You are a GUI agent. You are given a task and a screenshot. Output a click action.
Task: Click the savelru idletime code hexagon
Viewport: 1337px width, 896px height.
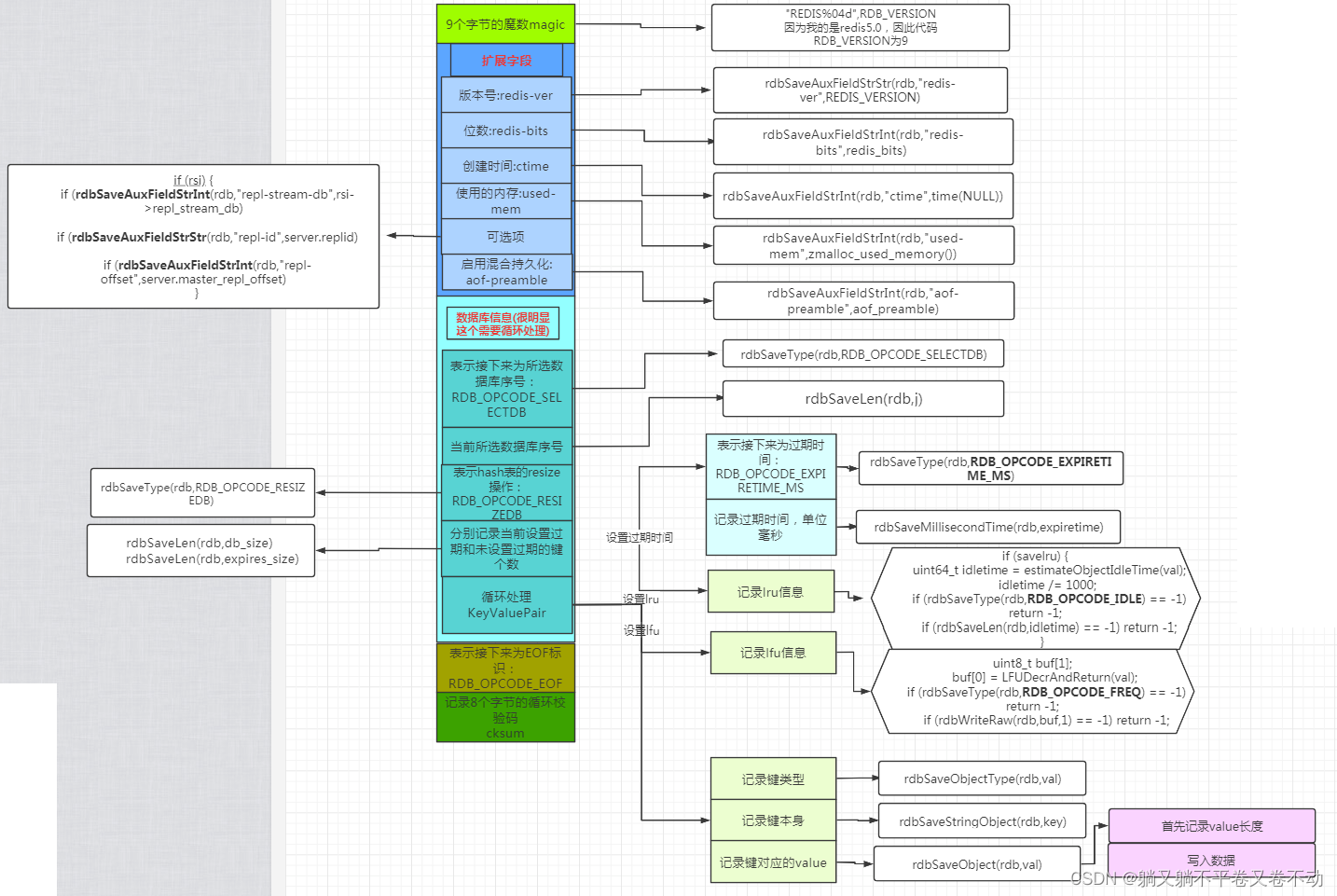point(1035,598)
